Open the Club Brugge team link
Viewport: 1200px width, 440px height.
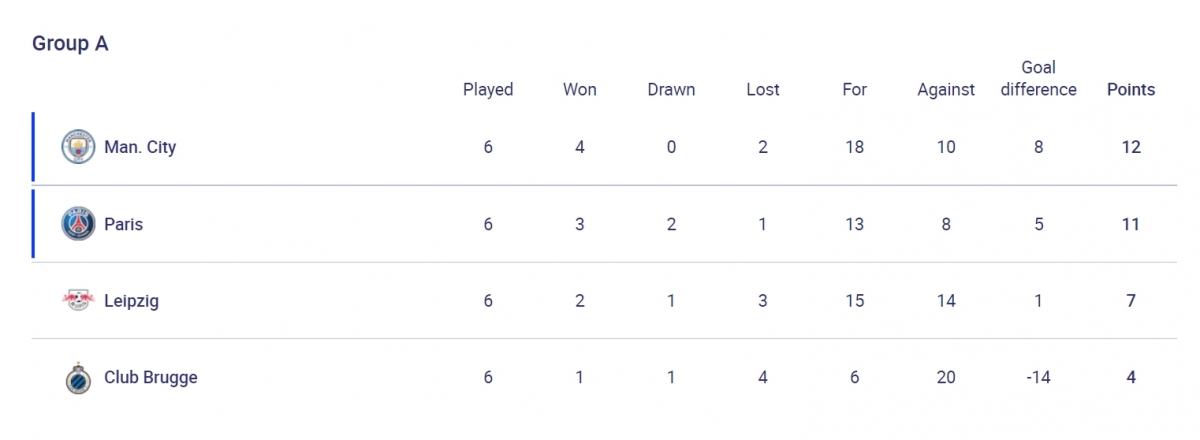point(150,378)
